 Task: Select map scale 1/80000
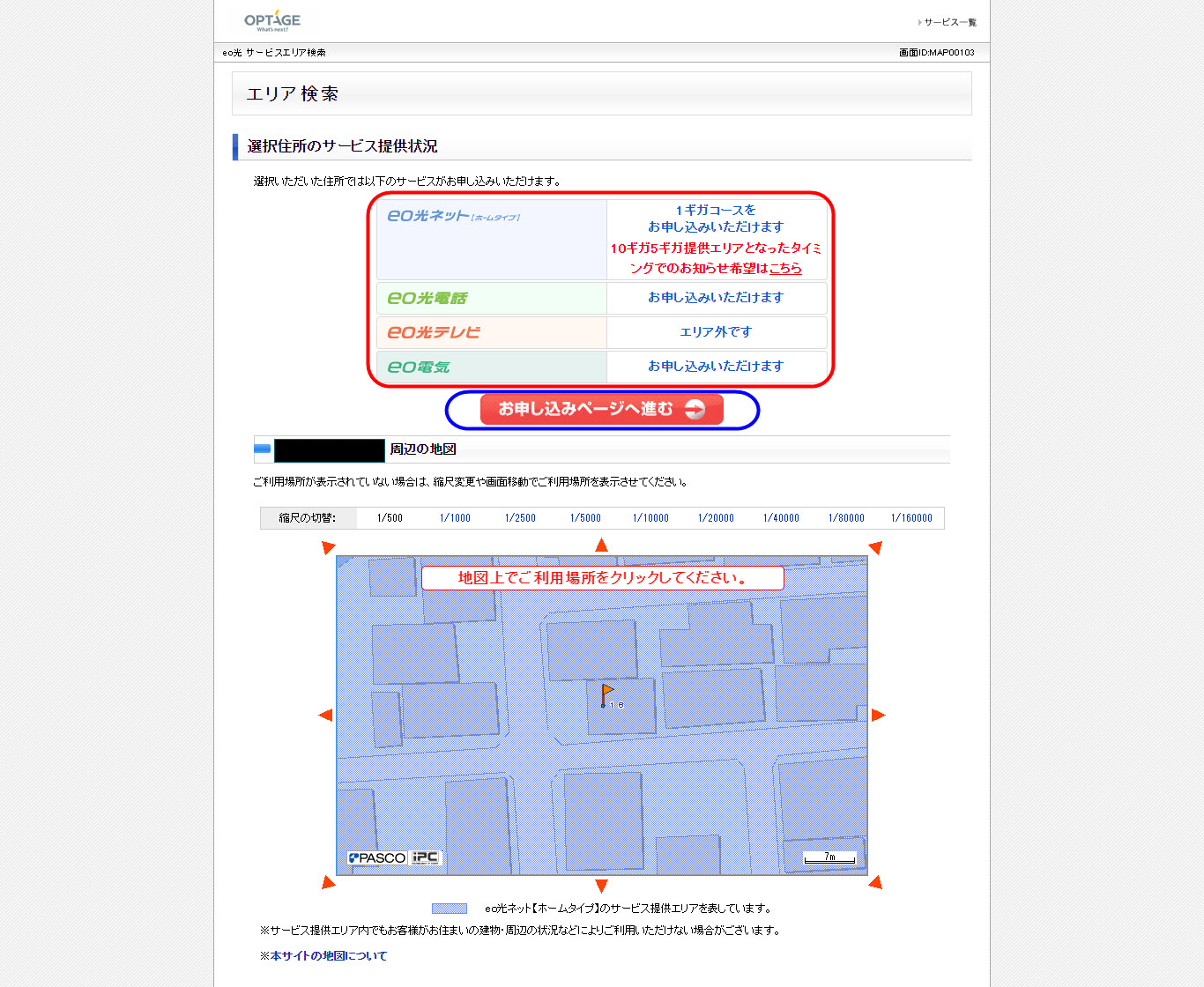846,518
